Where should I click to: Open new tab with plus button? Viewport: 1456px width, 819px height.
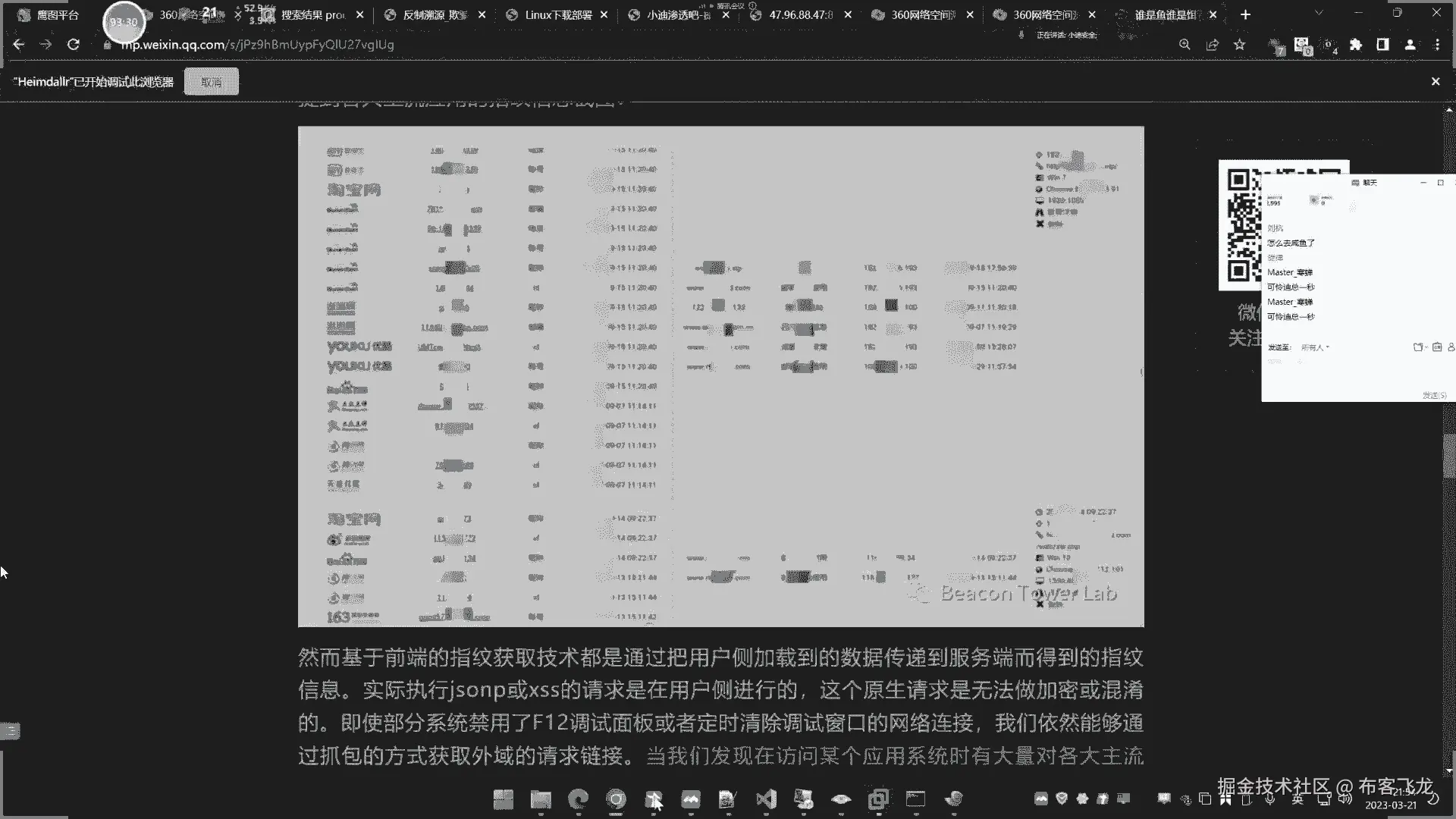[1245, 14]
